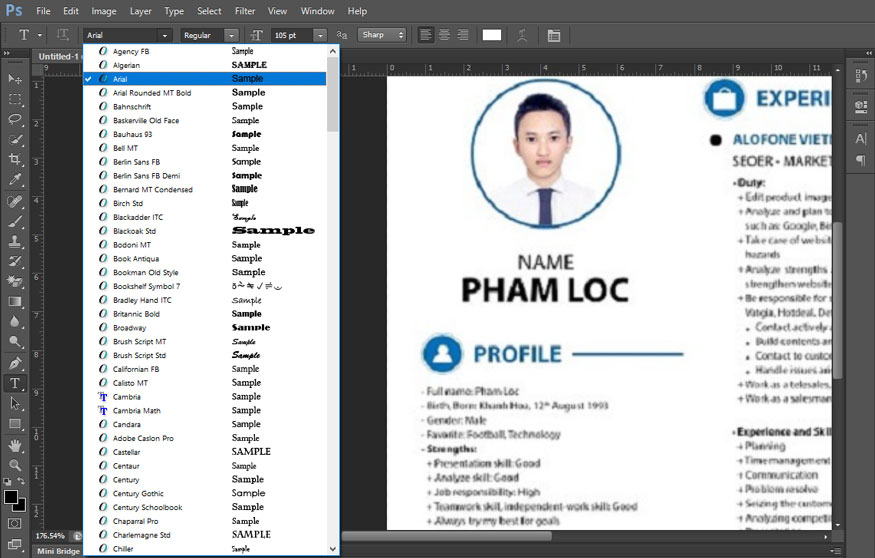Select the Dodge tool
Screen dimensions: 875x558
(15, 341)
